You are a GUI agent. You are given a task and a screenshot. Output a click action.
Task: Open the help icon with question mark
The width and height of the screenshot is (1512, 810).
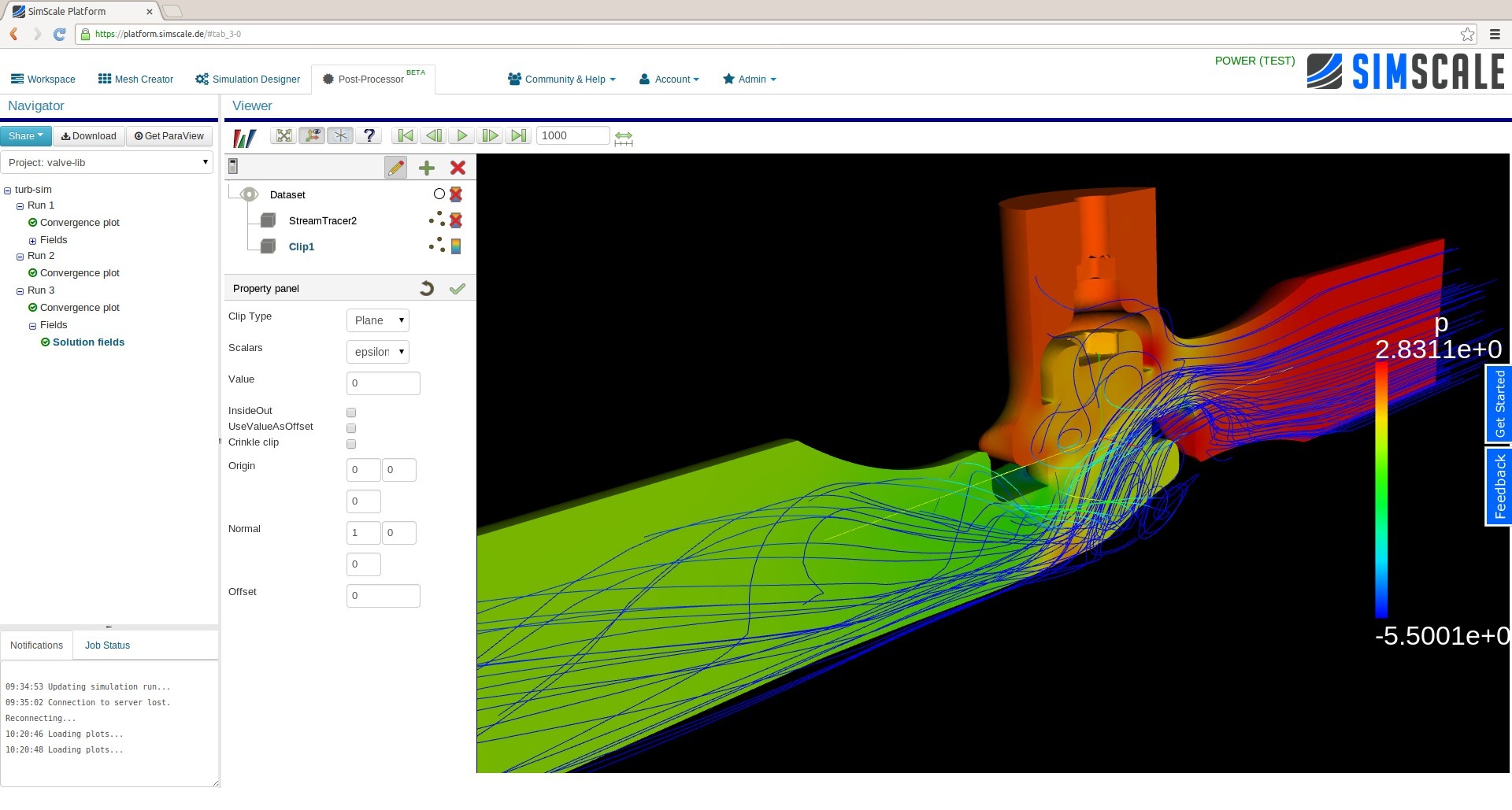[369, 135]
